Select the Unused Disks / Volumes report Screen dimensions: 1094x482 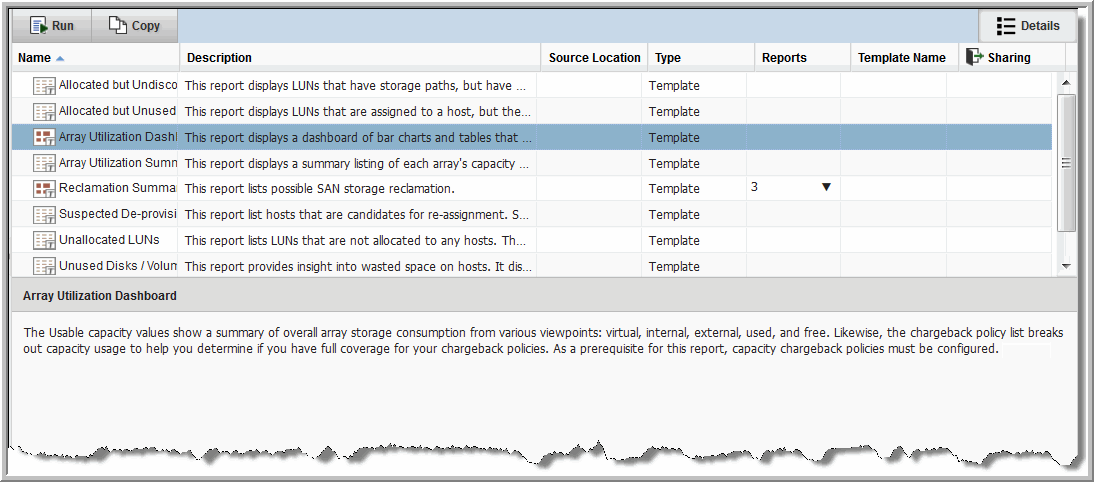[116, 266]
